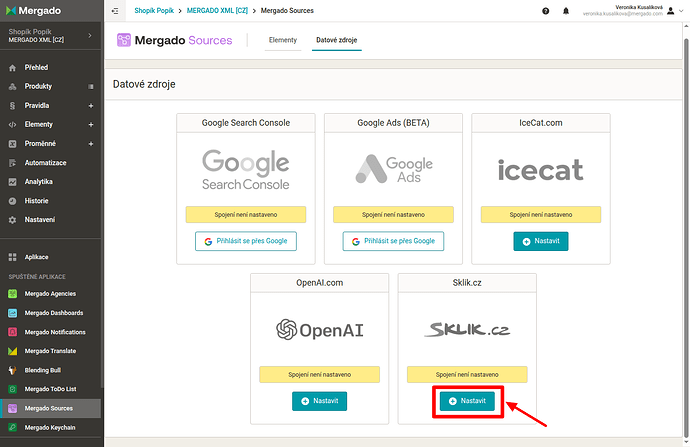
Task: Toggle the Produkty list indicator
Action: point(91,87)
